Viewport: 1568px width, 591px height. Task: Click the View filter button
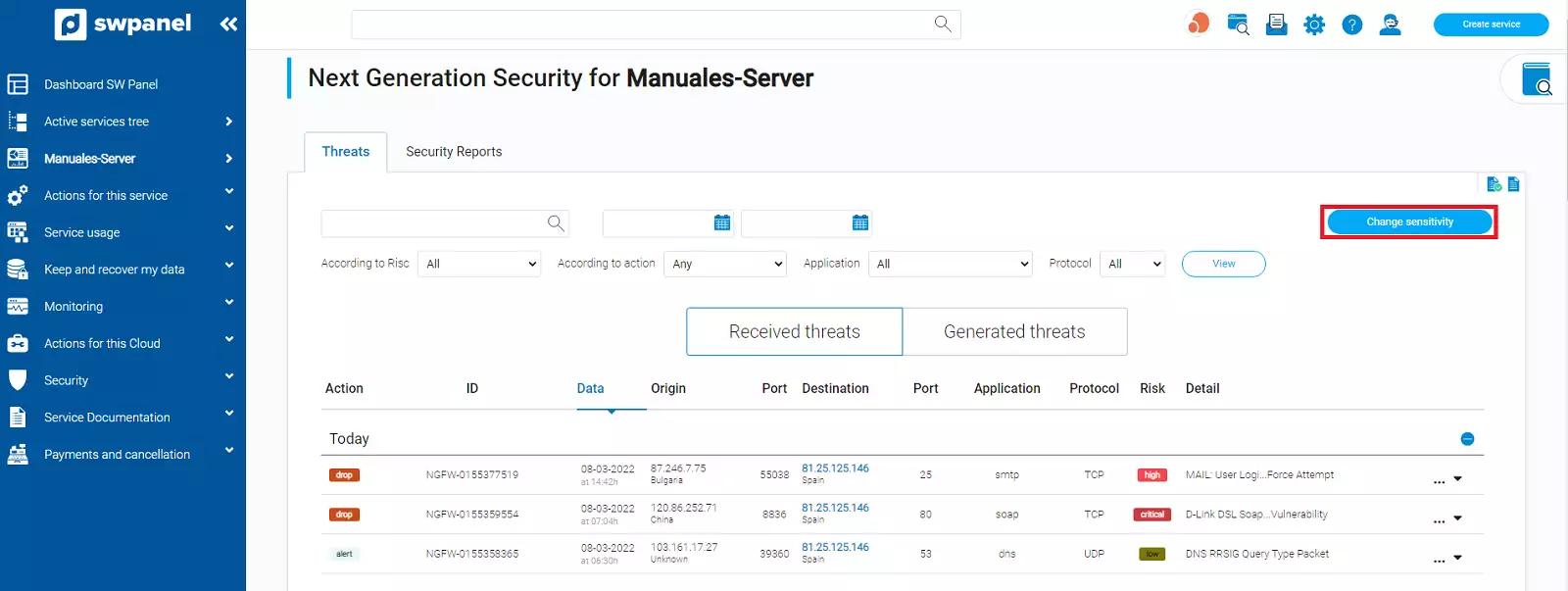pyautogui.click(x=1223, y=264)
